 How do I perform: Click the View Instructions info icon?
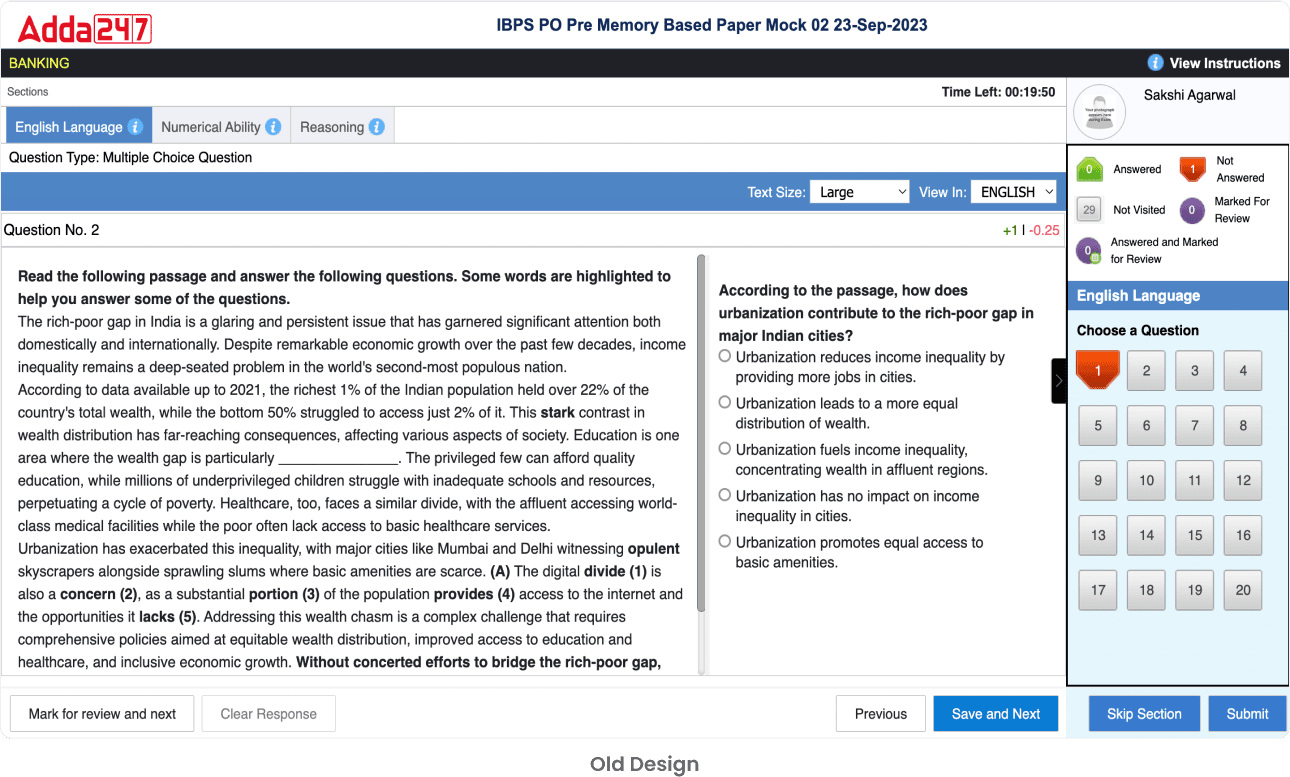(1155, 63)
